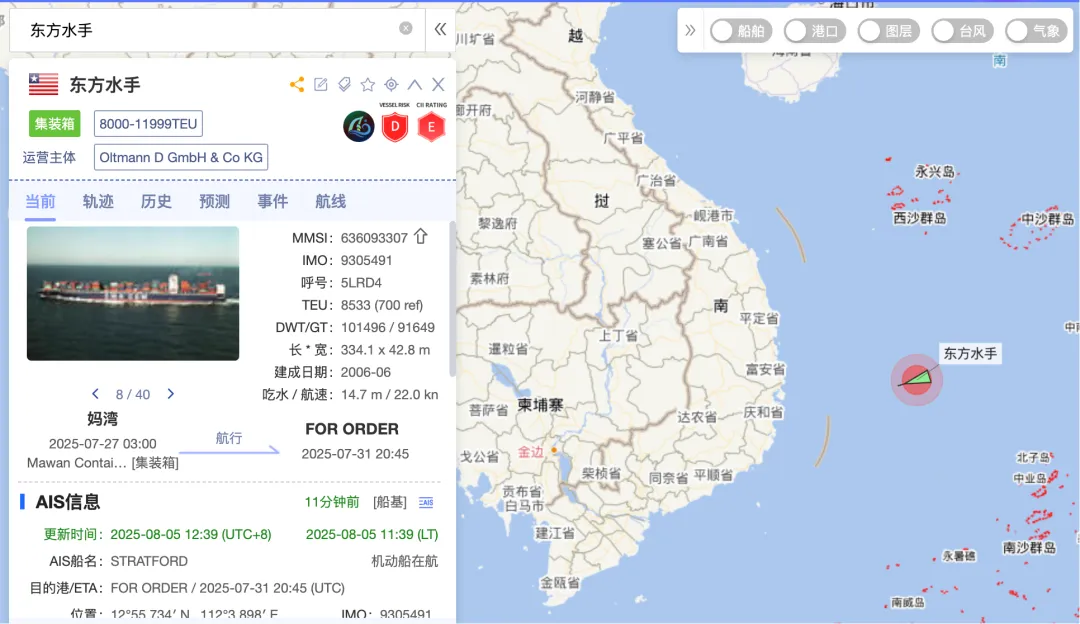Viewport: 1080px width, 624px height.
Task: Click the AIS ship name STRATFORD
Action: click(149, 561)
